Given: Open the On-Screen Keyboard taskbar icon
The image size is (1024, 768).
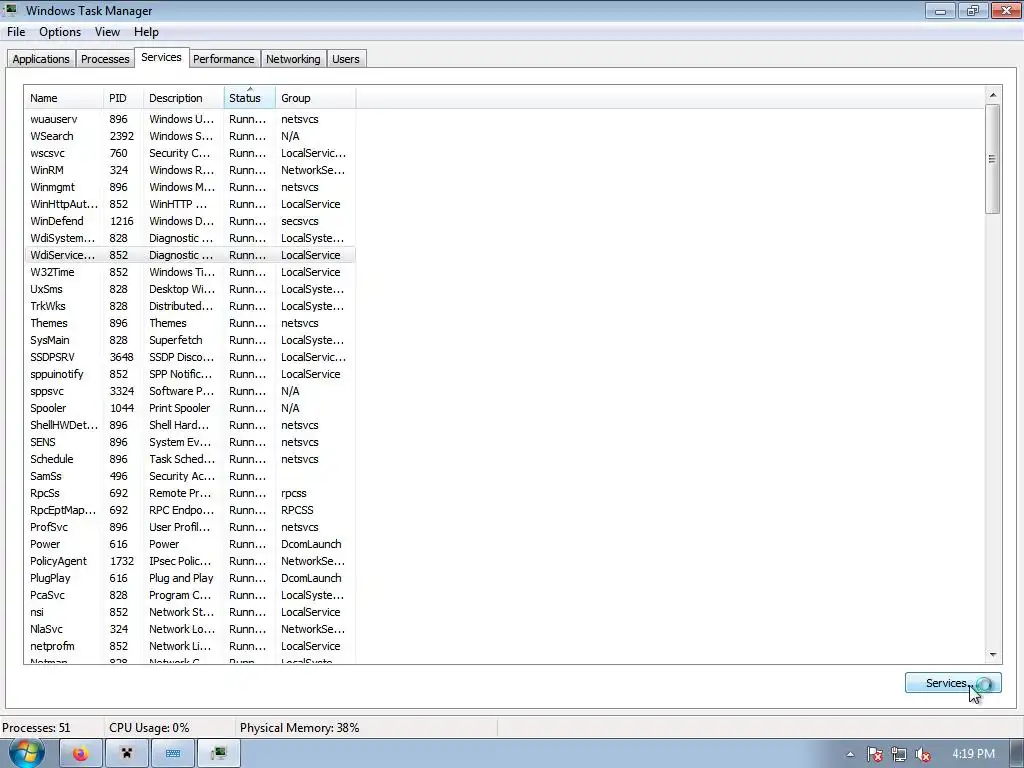Looking at the screenshot, I should pyautogui.click(x=172, y=754).
